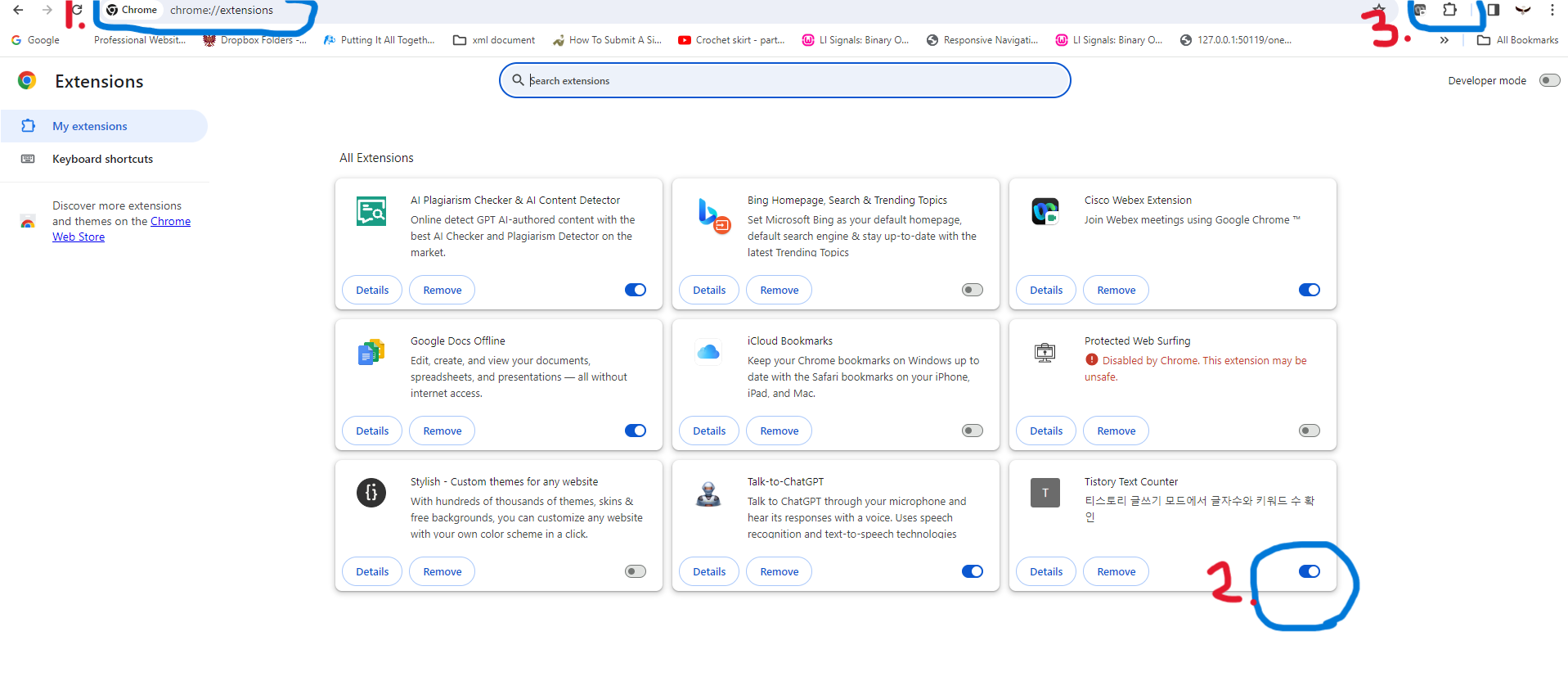Open the Extensions puzzle-piece menu
This screenshot has height=681, width=1568.
click(1449, 10)
